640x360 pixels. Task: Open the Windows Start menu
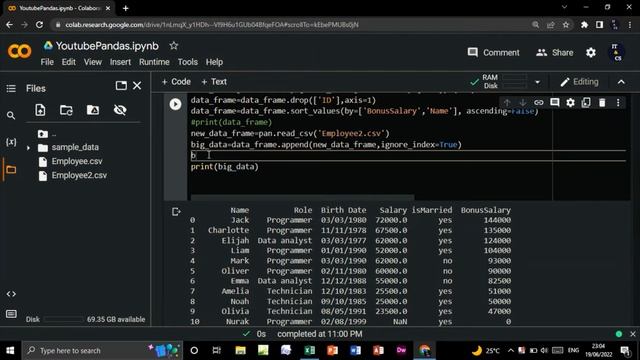pyautogui.click(x=10, y=351)
